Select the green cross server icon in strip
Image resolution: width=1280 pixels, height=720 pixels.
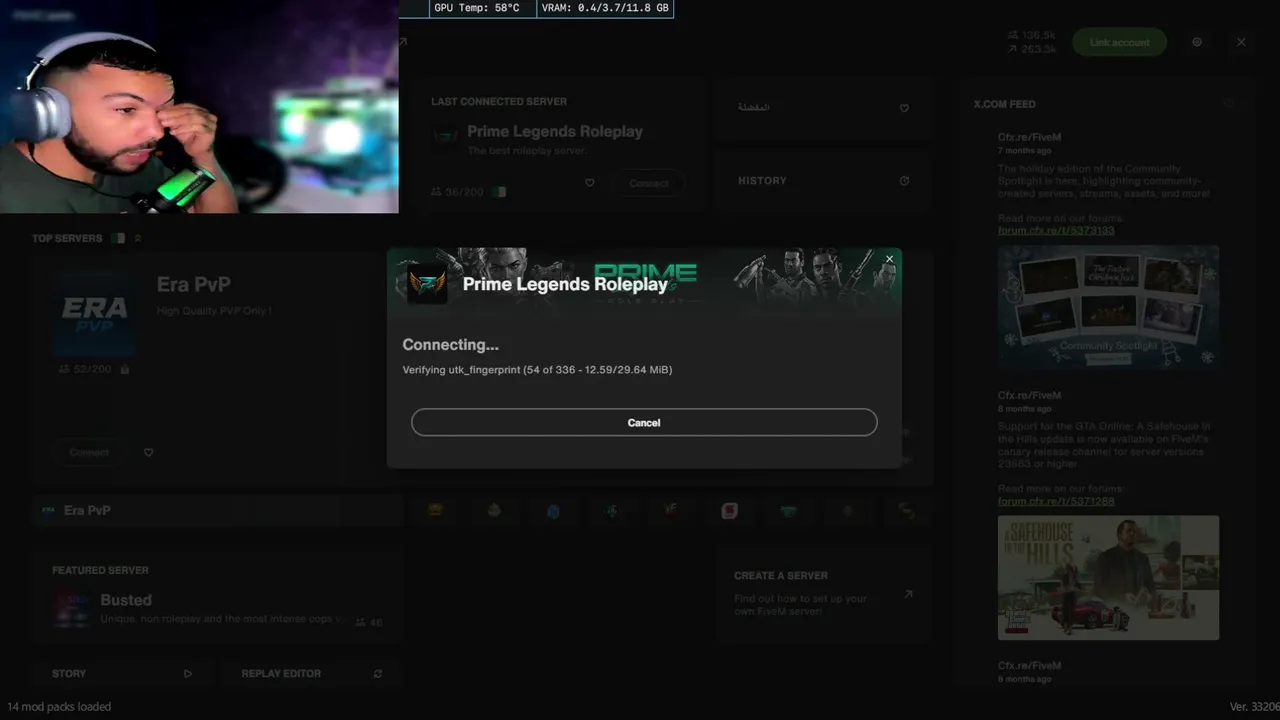pyautogui.click(x=612, y=510)
